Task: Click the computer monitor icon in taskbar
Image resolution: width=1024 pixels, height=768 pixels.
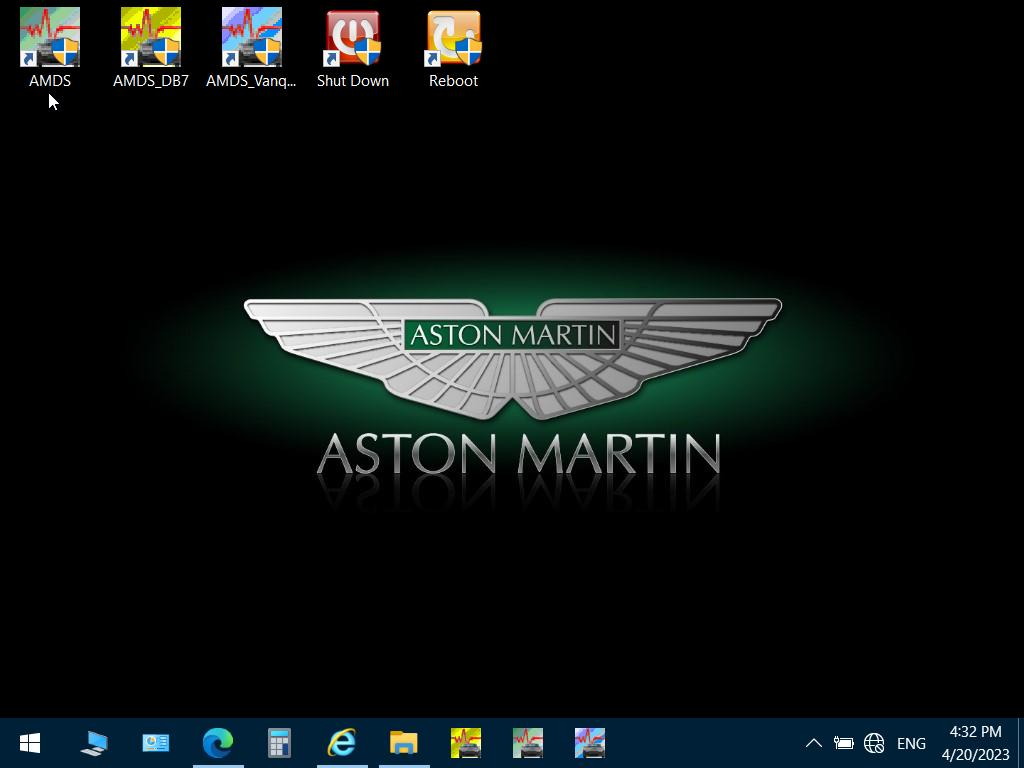Action: 94,743
